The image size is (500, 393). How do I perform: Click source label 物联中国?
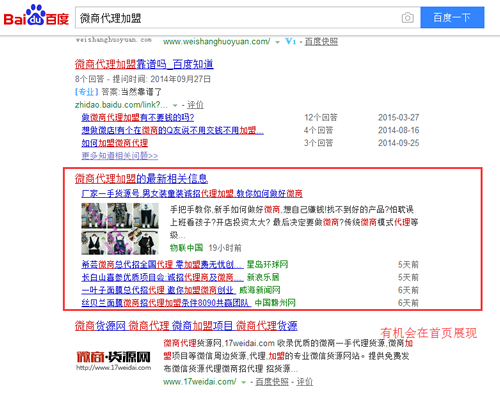pos(186,248)
